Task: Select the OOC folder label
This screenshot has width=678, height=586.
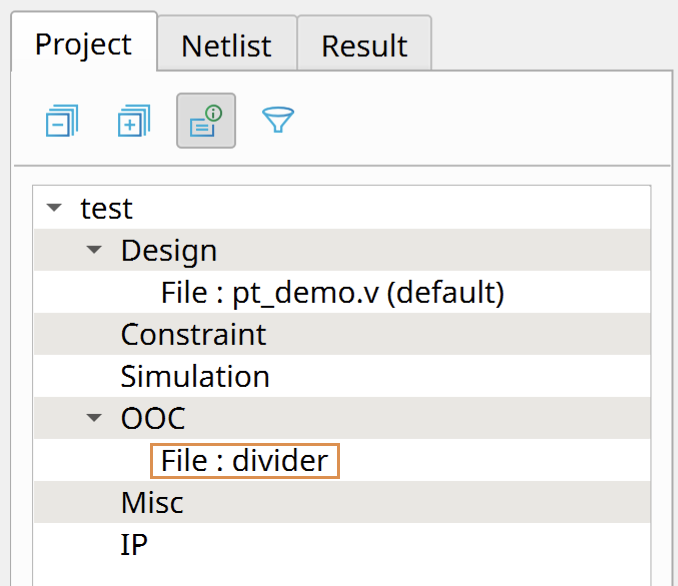Action: (153, 419)
